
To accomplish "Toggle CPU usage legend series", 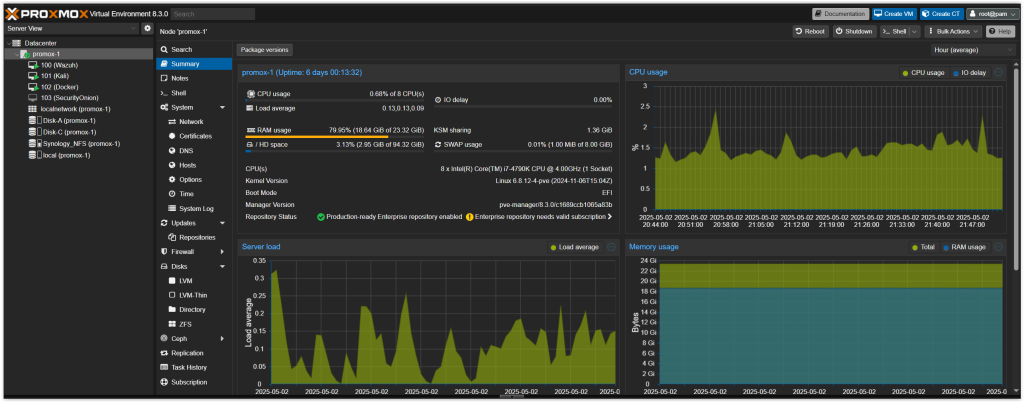I will click(x=923, y=72).
